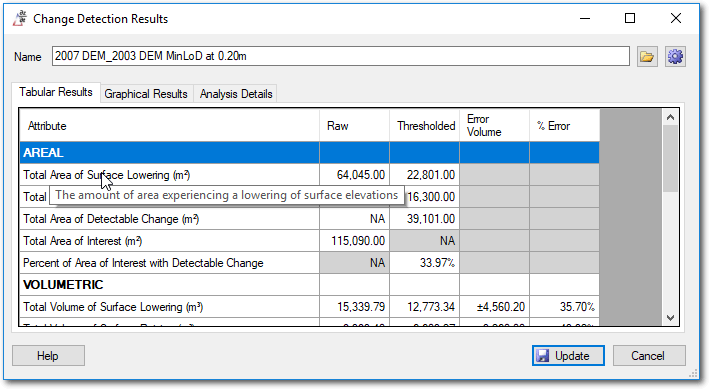Maximize the Change Detection Results window
Screen dimensions: 711x391
click(x=630, y=19)
